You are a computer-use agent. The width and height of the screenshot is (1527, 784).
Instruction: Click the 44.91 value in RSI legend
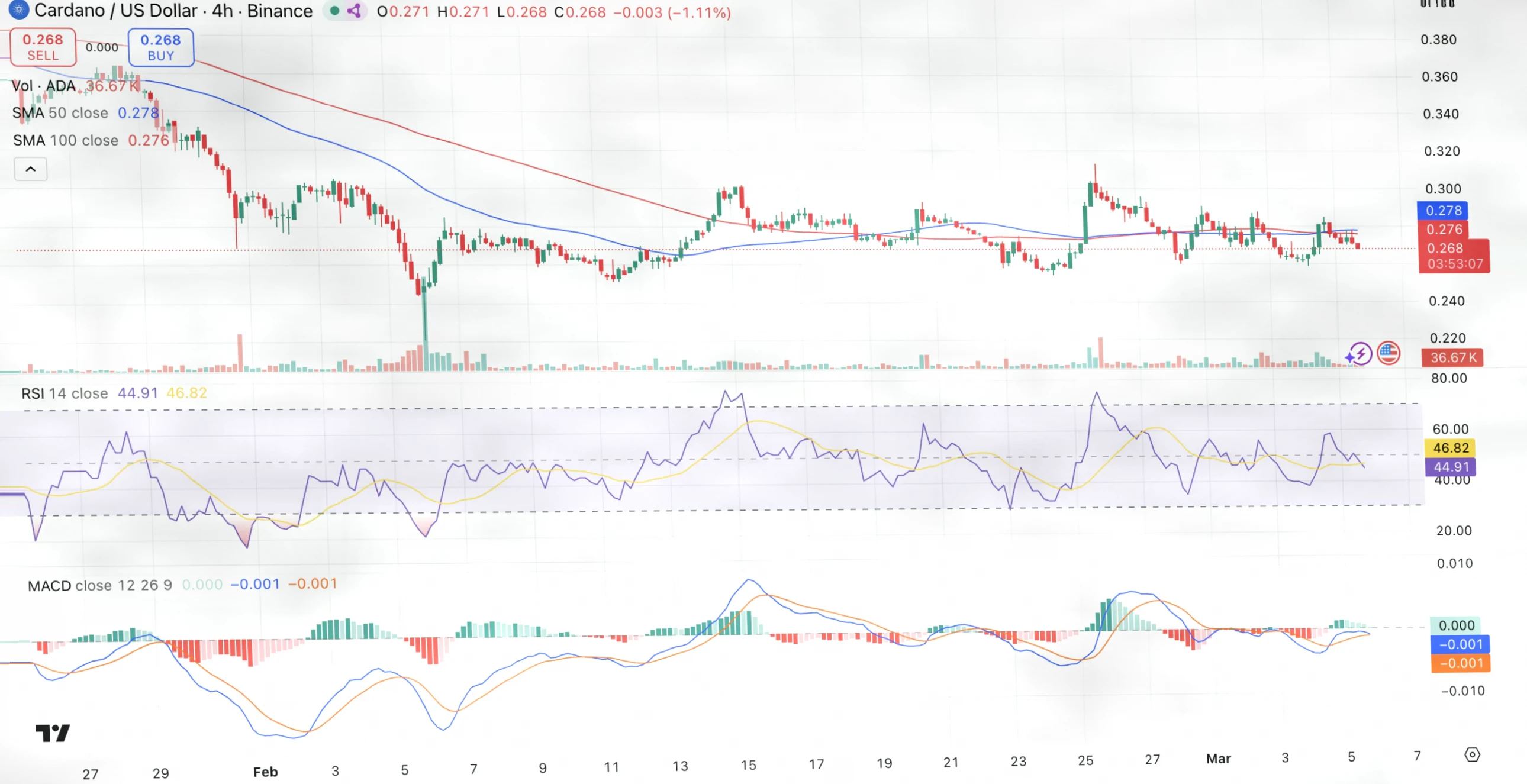(x=137, y=393)
